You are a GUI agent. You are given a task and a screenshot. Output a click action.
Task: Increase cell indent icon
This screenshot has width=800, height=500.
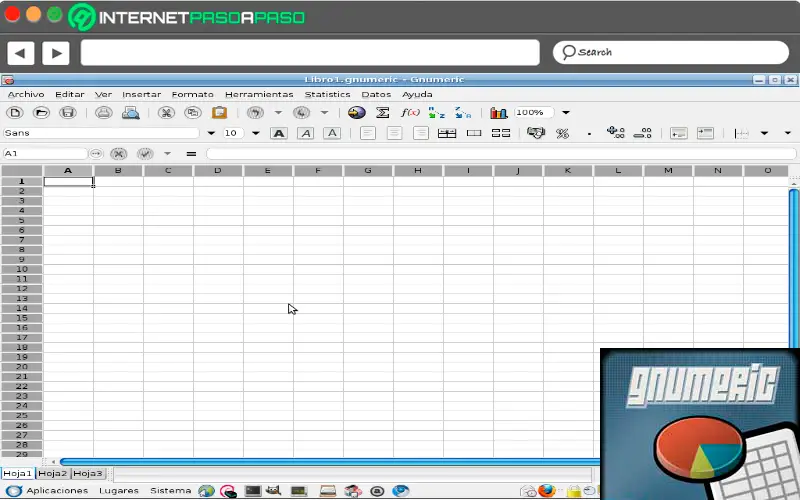(705, 133)
